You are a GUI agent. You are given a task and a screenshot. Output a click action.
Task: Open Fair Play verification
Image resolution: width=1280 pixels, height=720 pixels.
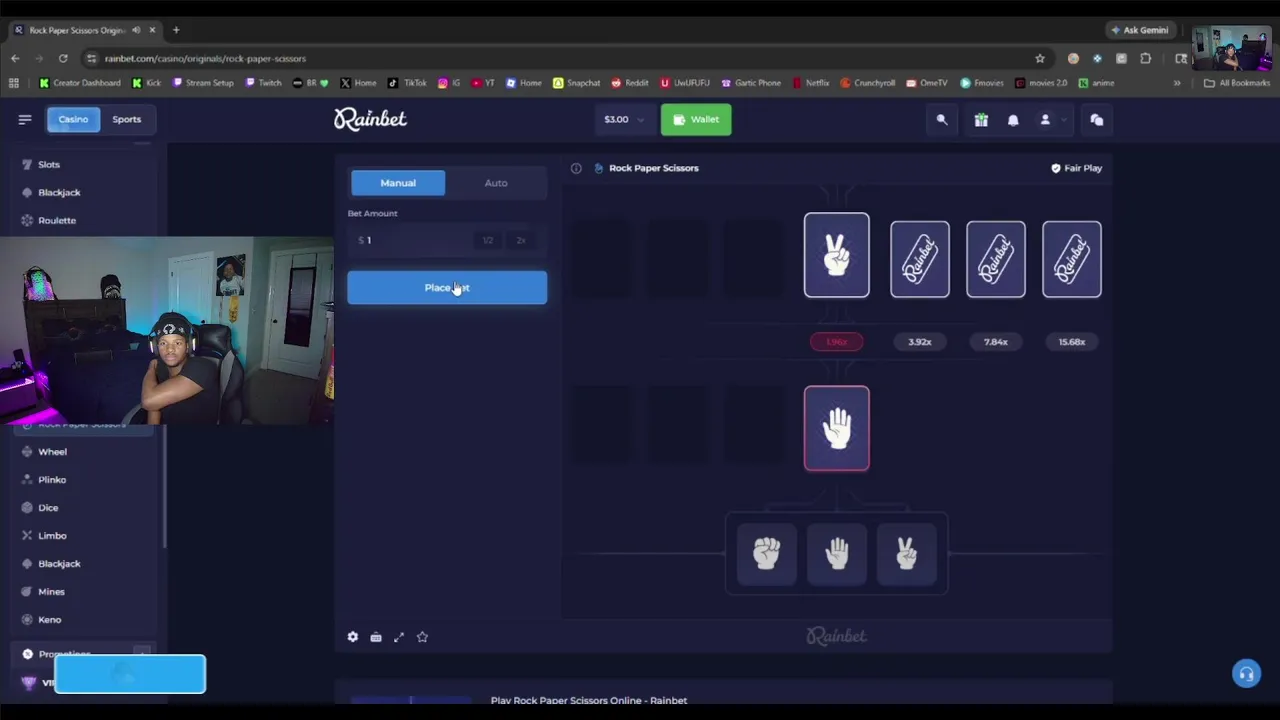(1076, 168)
